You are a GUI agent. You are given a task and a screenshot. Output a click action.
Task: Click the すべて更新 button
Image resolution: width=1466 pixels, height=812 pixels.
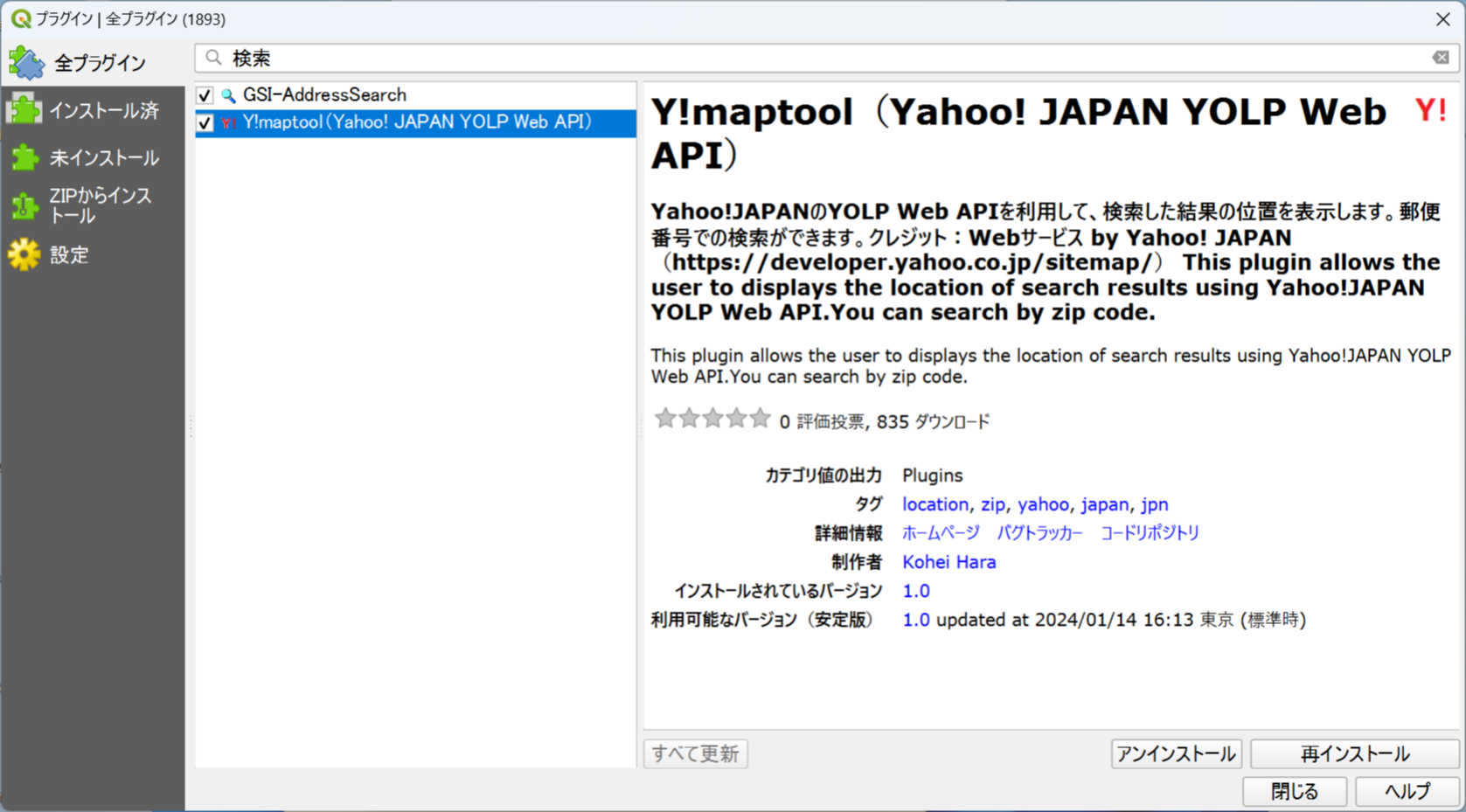(x=696, y=753)
